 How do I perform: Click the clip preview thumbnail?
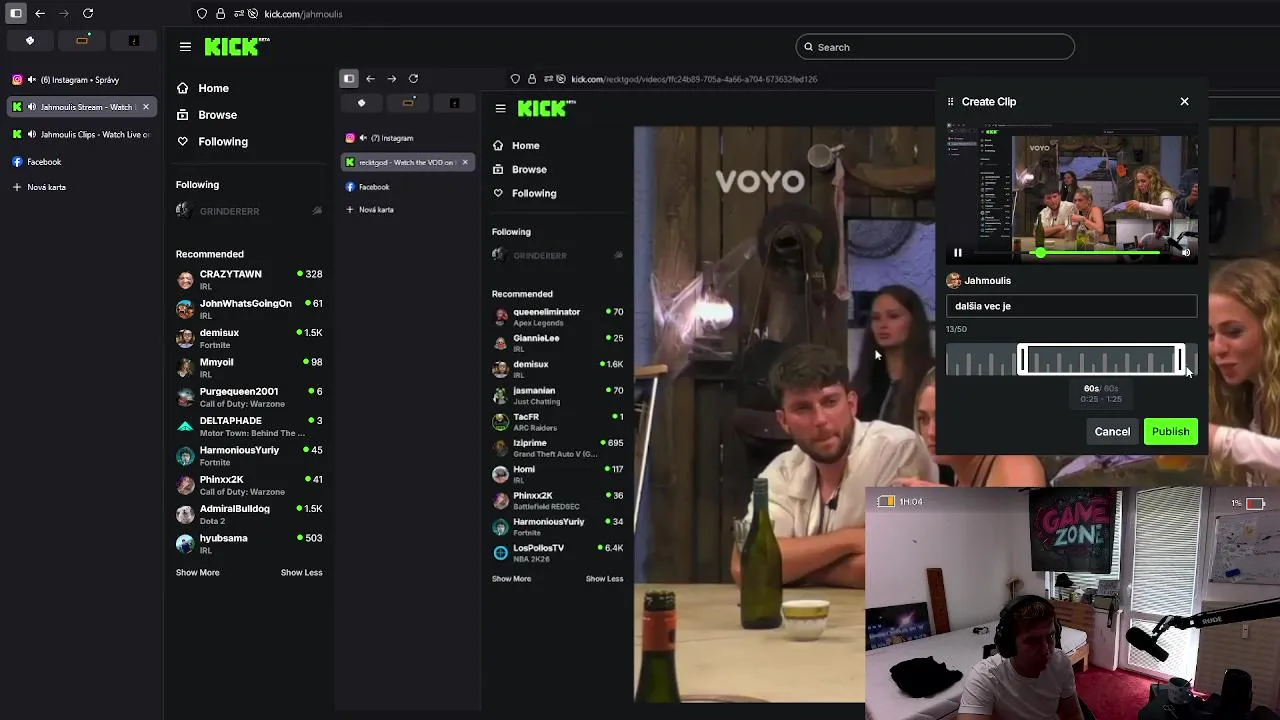point(1071,194)
